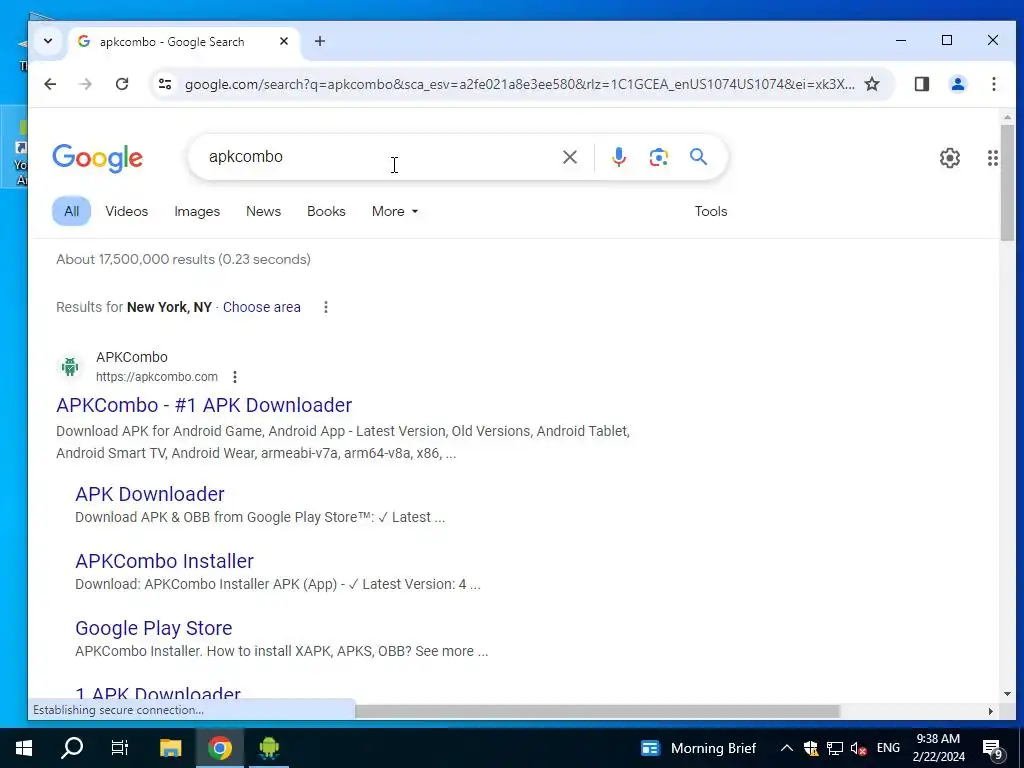Open Chrome side panel icon
The width and height of the screenshot is (1024, 768).
click(x=921, y=84)
